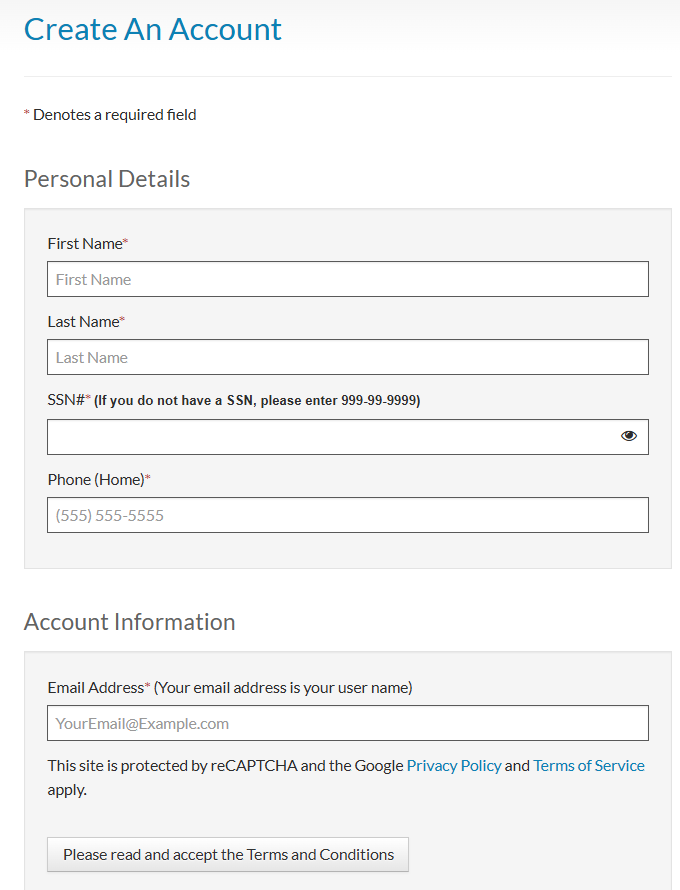The height and width of the screenshot is (890, 680).
Task: Select the Last Name text box
Action: tap(347, 357)
